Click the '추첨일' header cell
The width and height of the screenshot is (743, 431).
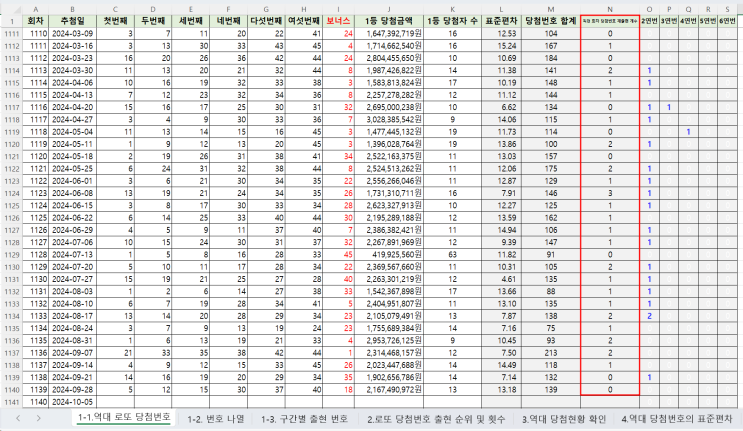click(x=72, y=21)
